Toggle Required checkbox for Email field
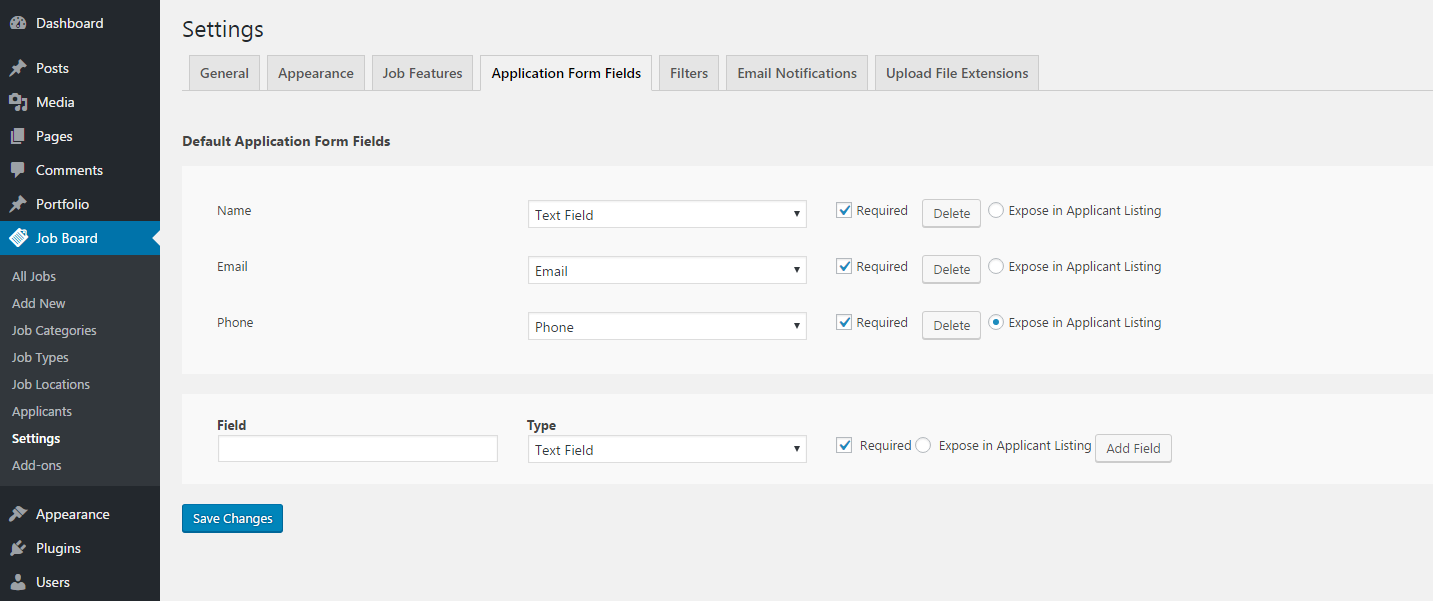This screenshot has width=1433, height=601. (844, 267)
